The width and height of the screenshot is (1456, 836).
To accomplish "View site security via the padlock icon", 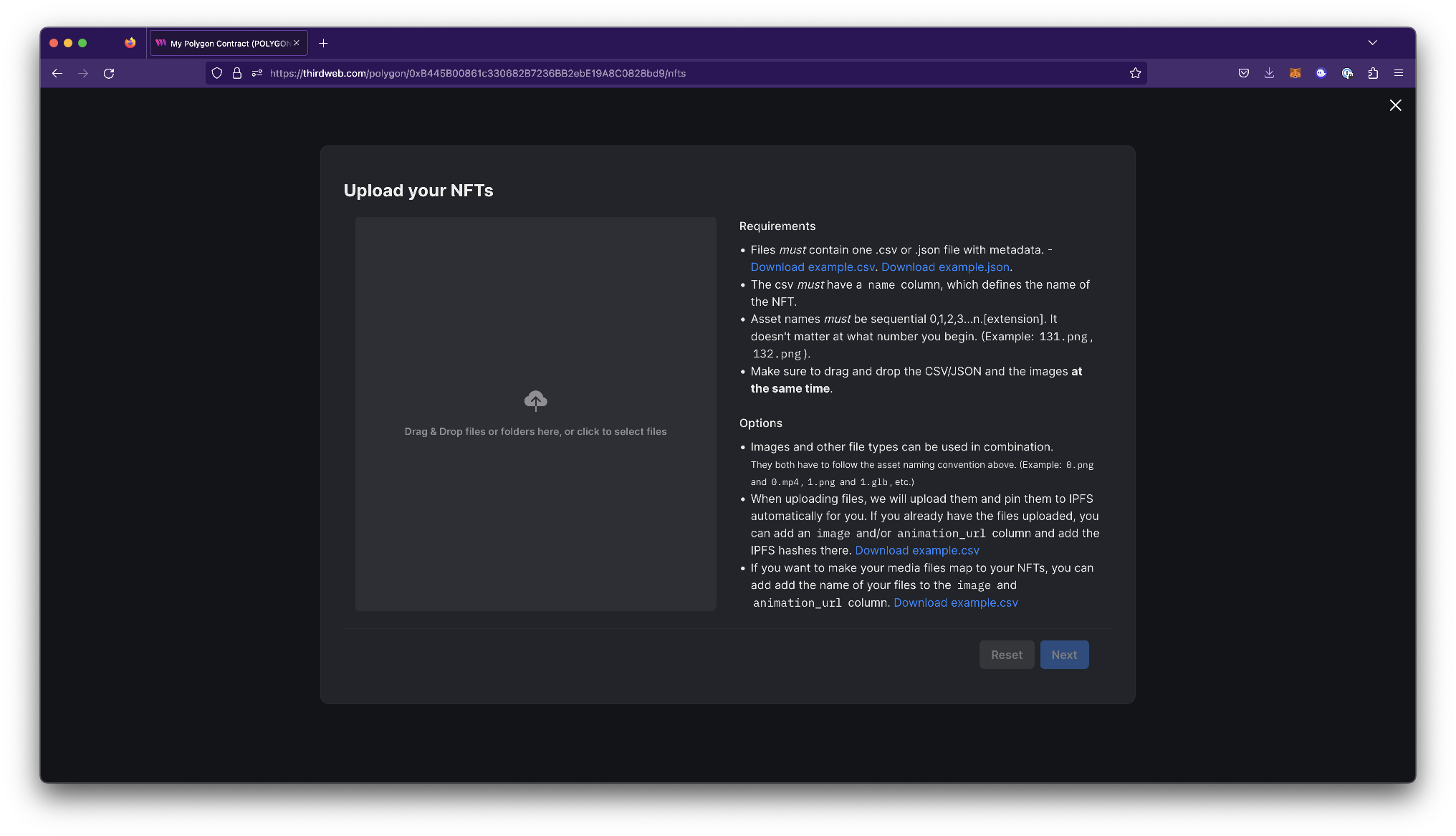I will point(237,73).
